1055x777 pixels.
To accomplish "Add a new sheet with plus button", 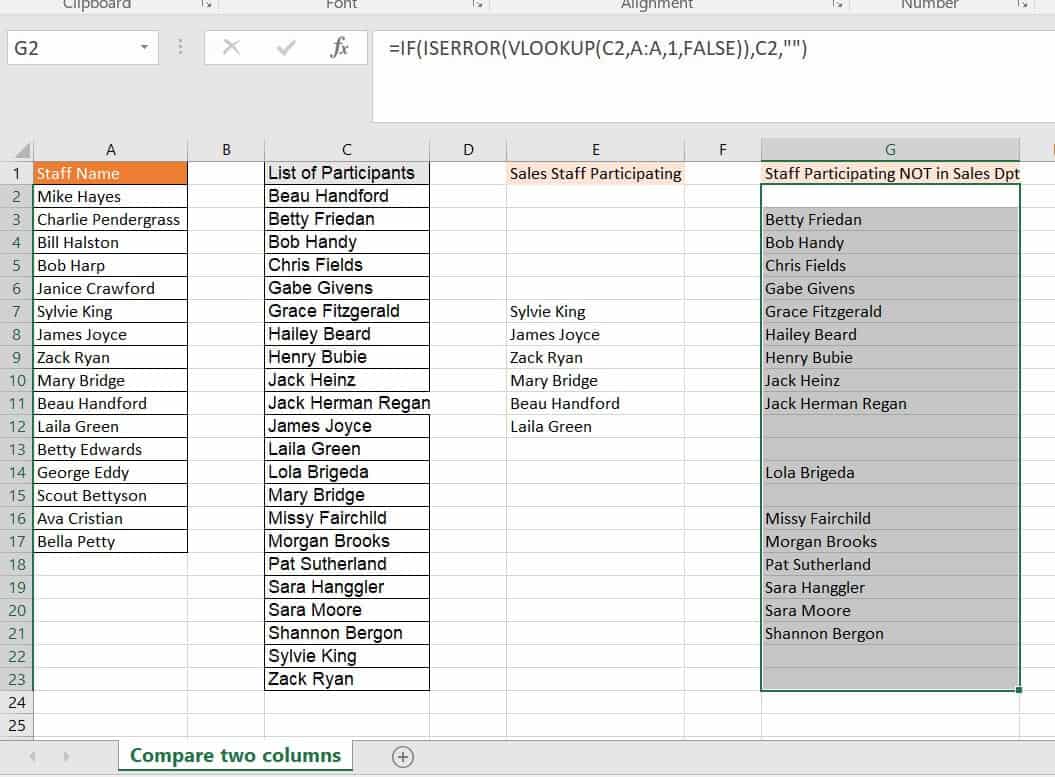I will [403, 757].
